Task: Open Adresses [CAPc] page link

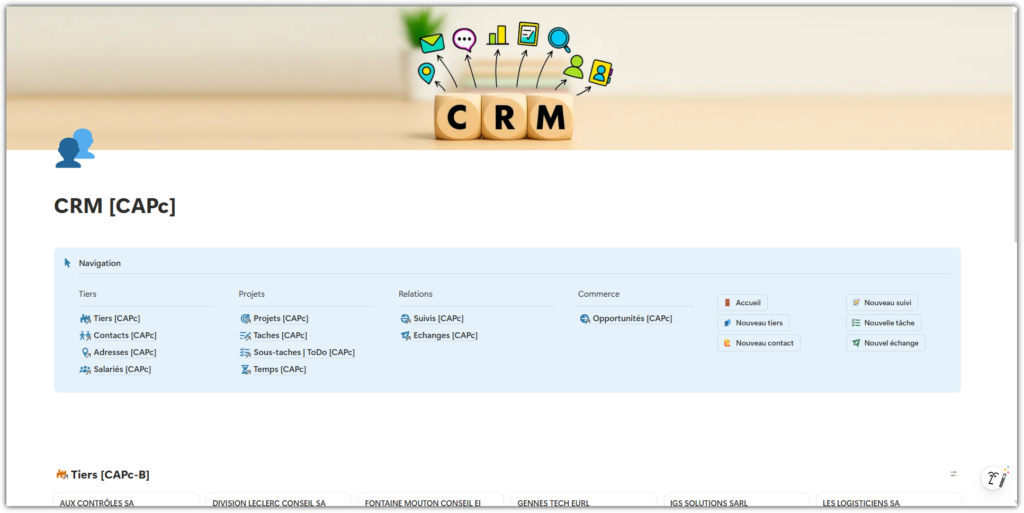Action: (125, 352)
